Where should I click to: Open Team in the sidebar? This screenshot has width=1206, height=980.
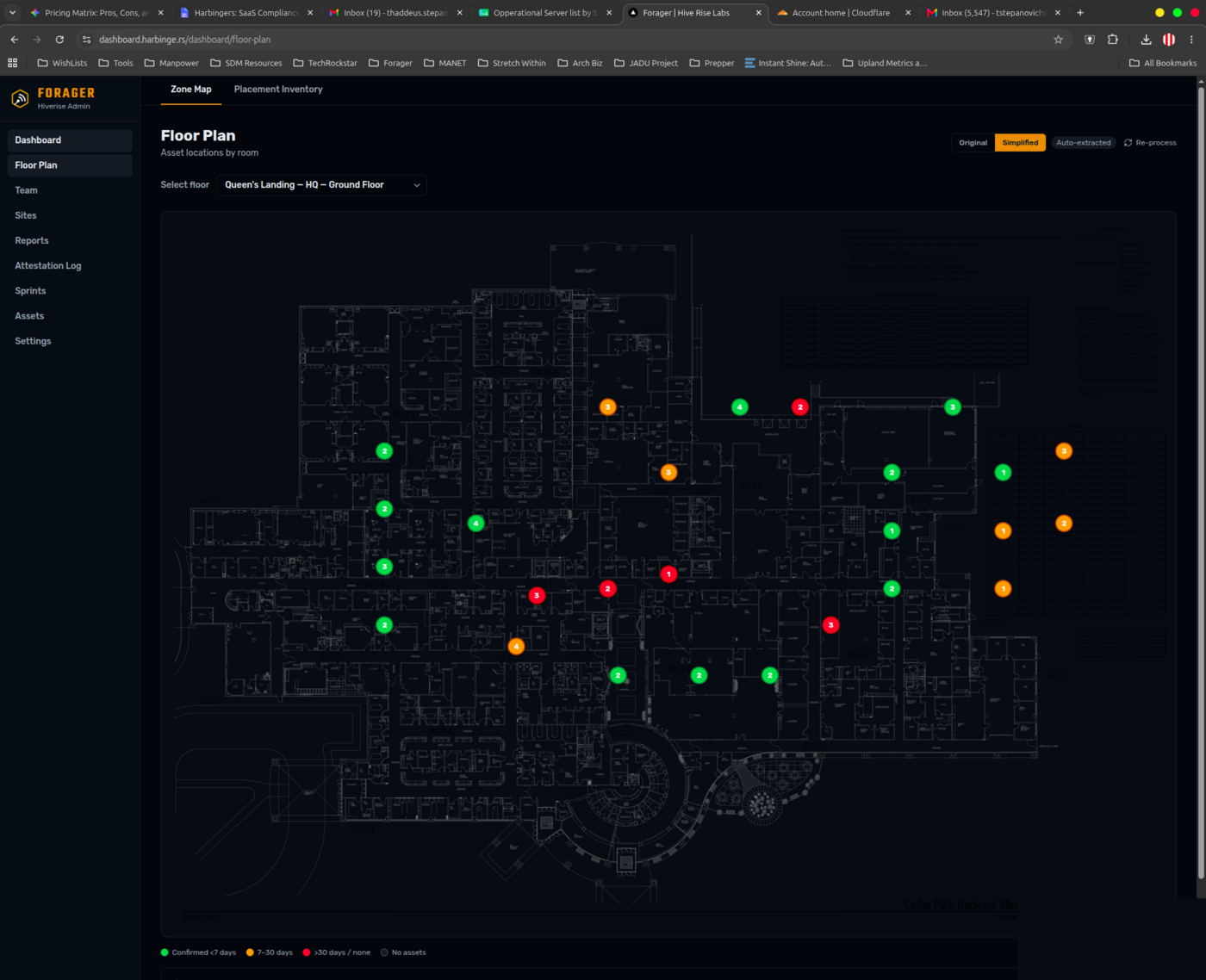click(x=70, y=190)
